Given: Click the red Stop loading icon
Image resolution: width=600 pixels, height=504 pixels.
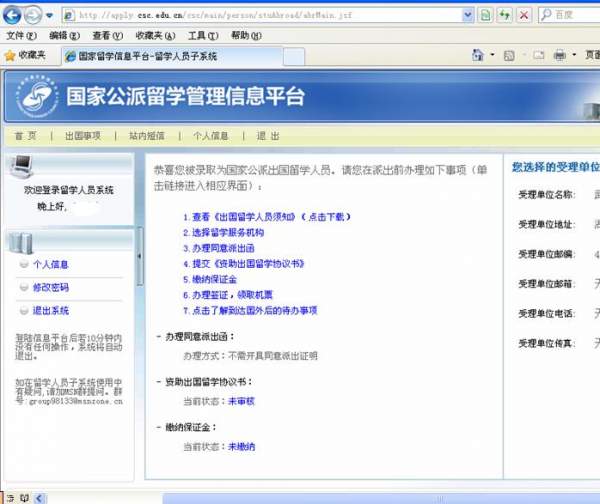Looking at the screenshot, I should [524, 15].
